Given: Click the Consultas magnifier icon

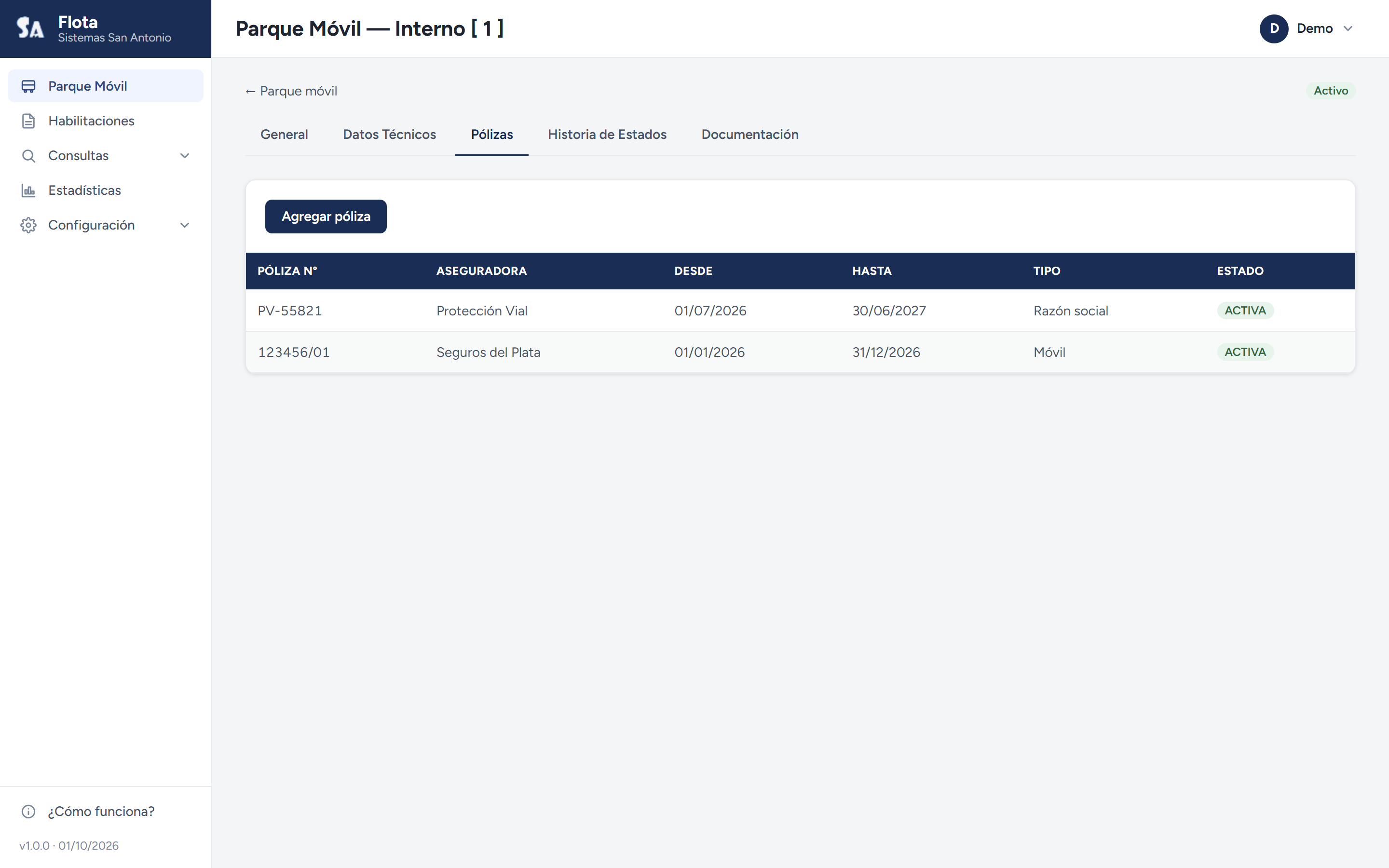Looking at the screenshot, I should pyautogui.click(x=28, y=156).
